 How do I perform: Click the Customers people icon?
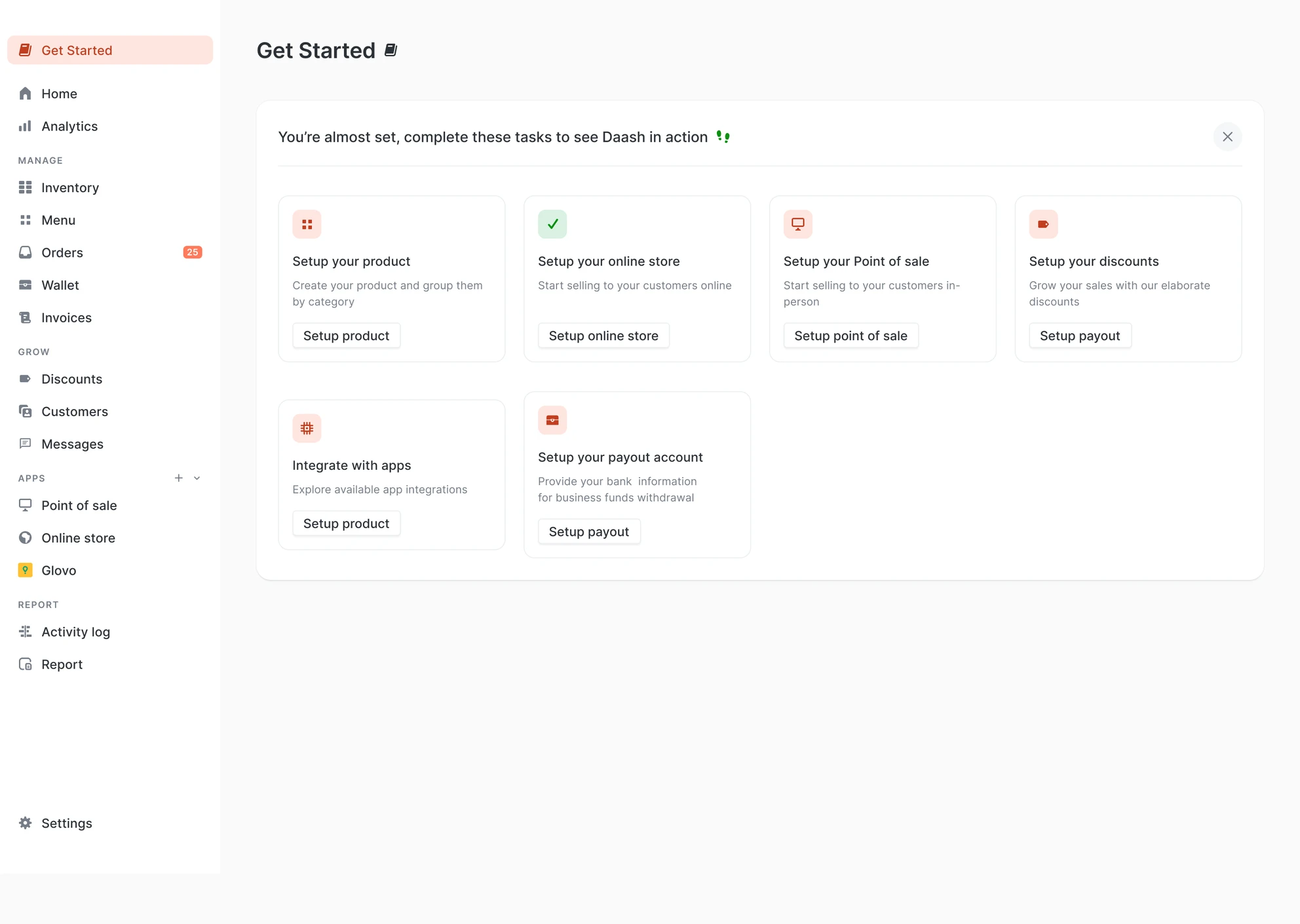[26, 411]
